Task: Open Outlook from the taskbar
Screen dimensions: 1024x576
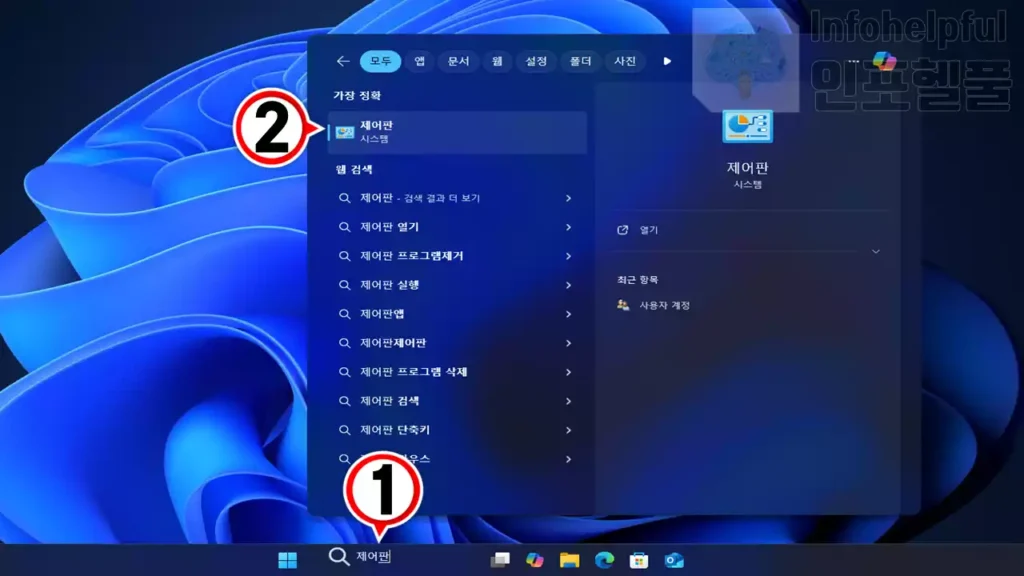Action: tap(673, 560)
